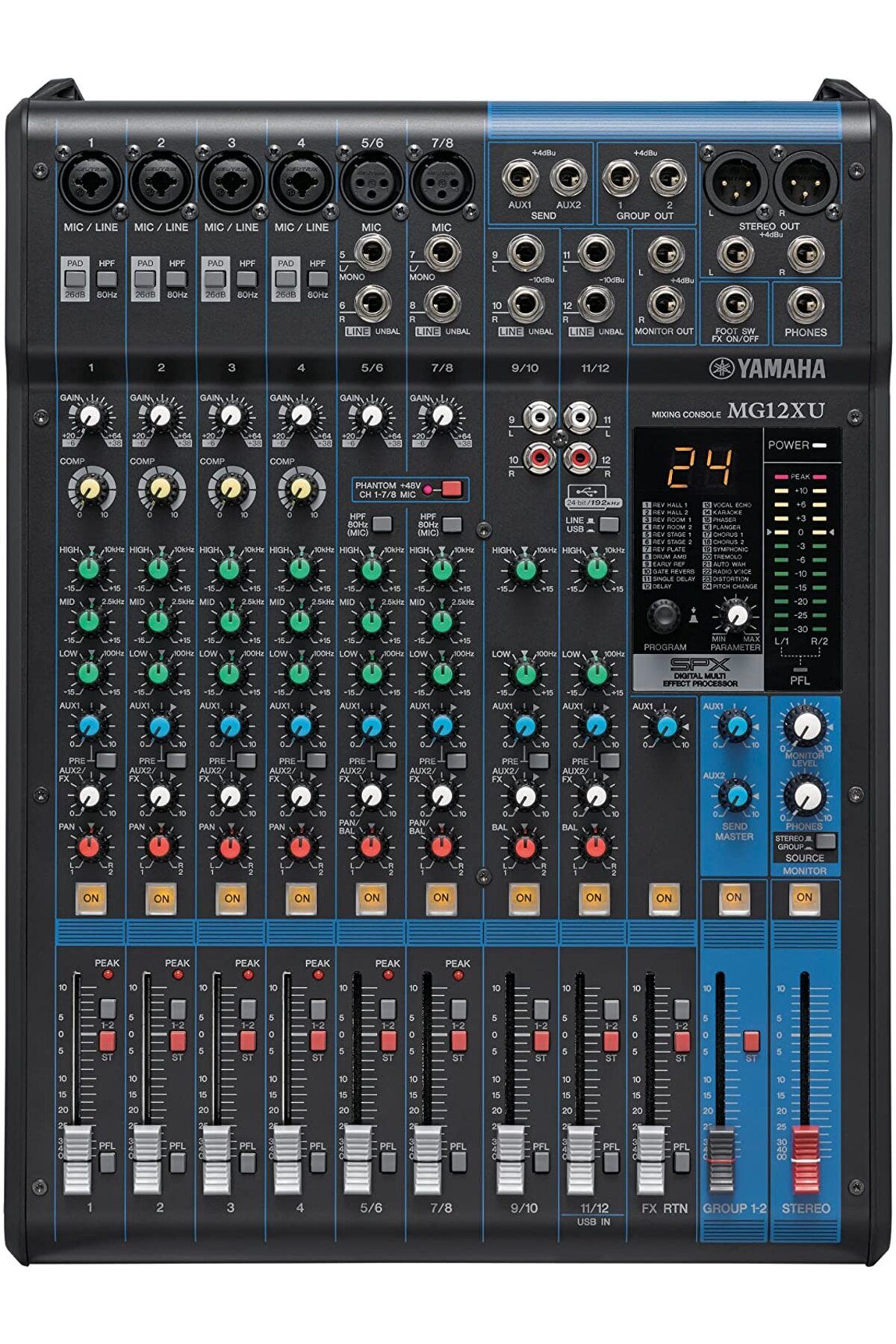Toggle the channel 1 ON button
Screen dimensions: 896x1344
[91, 897]
